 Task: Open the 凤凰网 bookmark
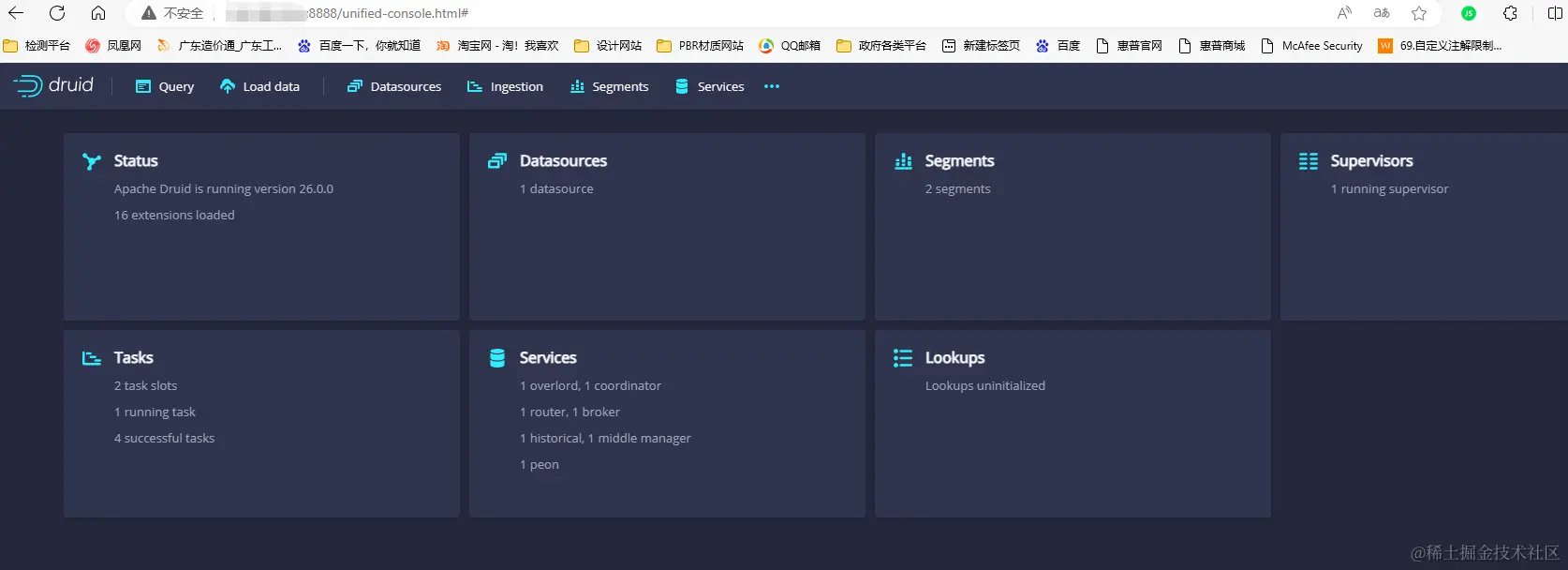click(113, 45)
